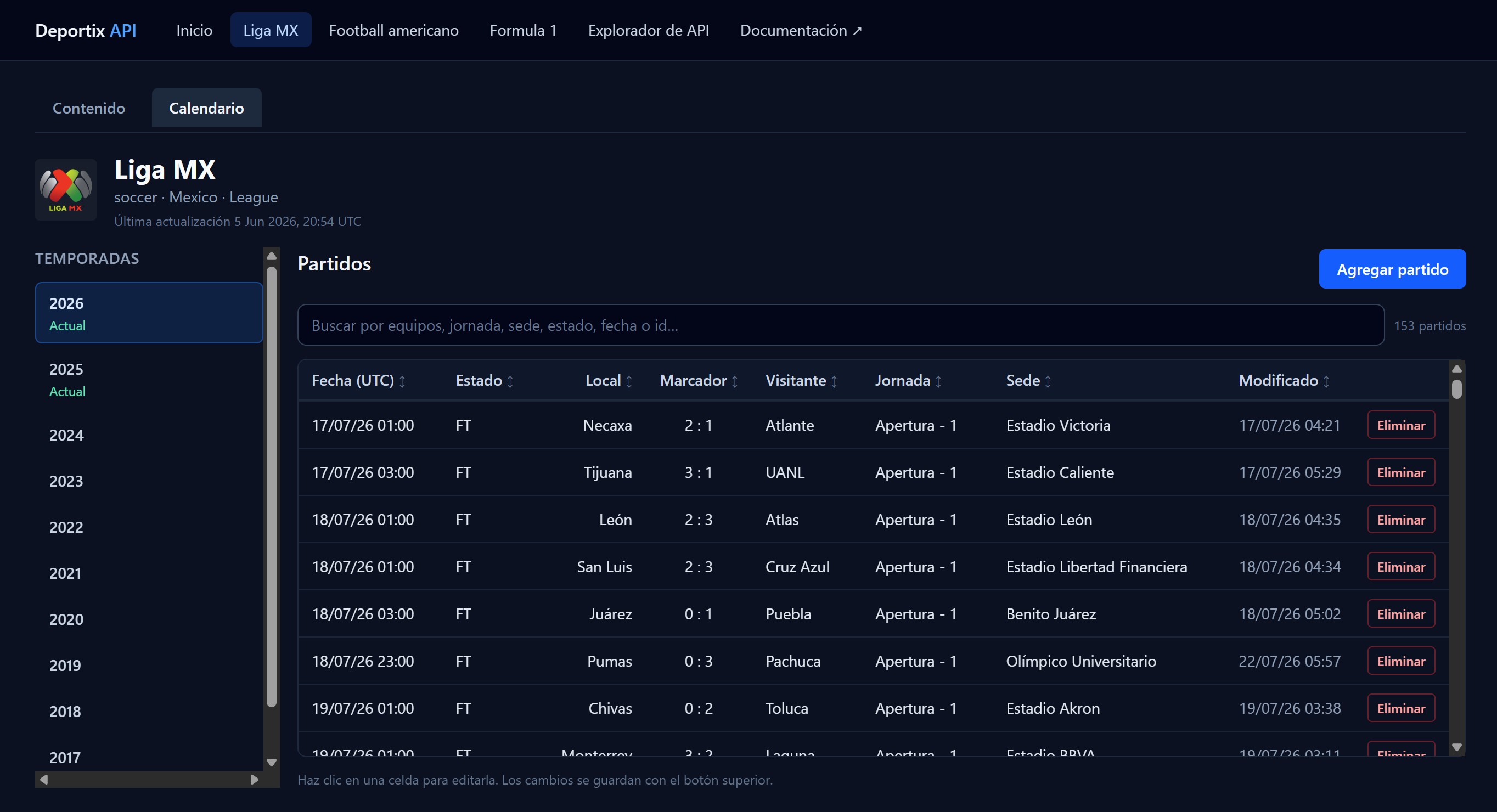This screenshot has width=1497, height=812.
Task: Select the 2021 season
Action: pyautogui.click(x=149, y=573)
